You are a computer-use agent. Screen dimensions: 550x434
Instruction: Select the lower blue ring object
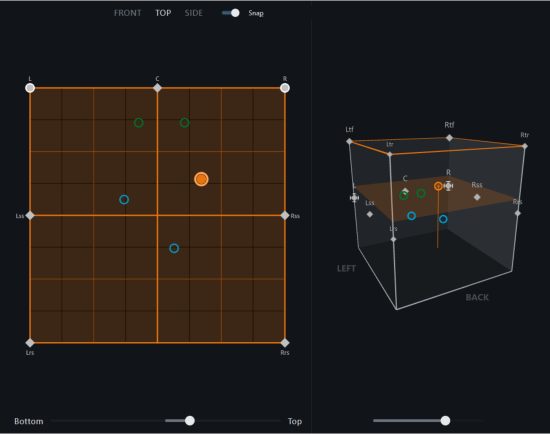(x=174, y=248)
